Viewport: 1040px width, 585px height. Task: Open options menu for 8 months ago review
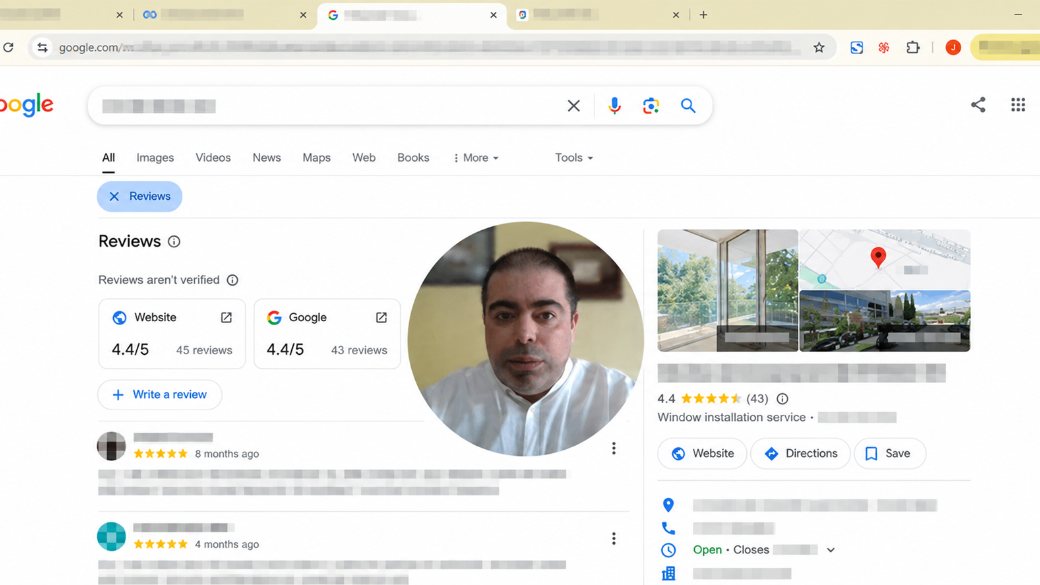[614, 448]
